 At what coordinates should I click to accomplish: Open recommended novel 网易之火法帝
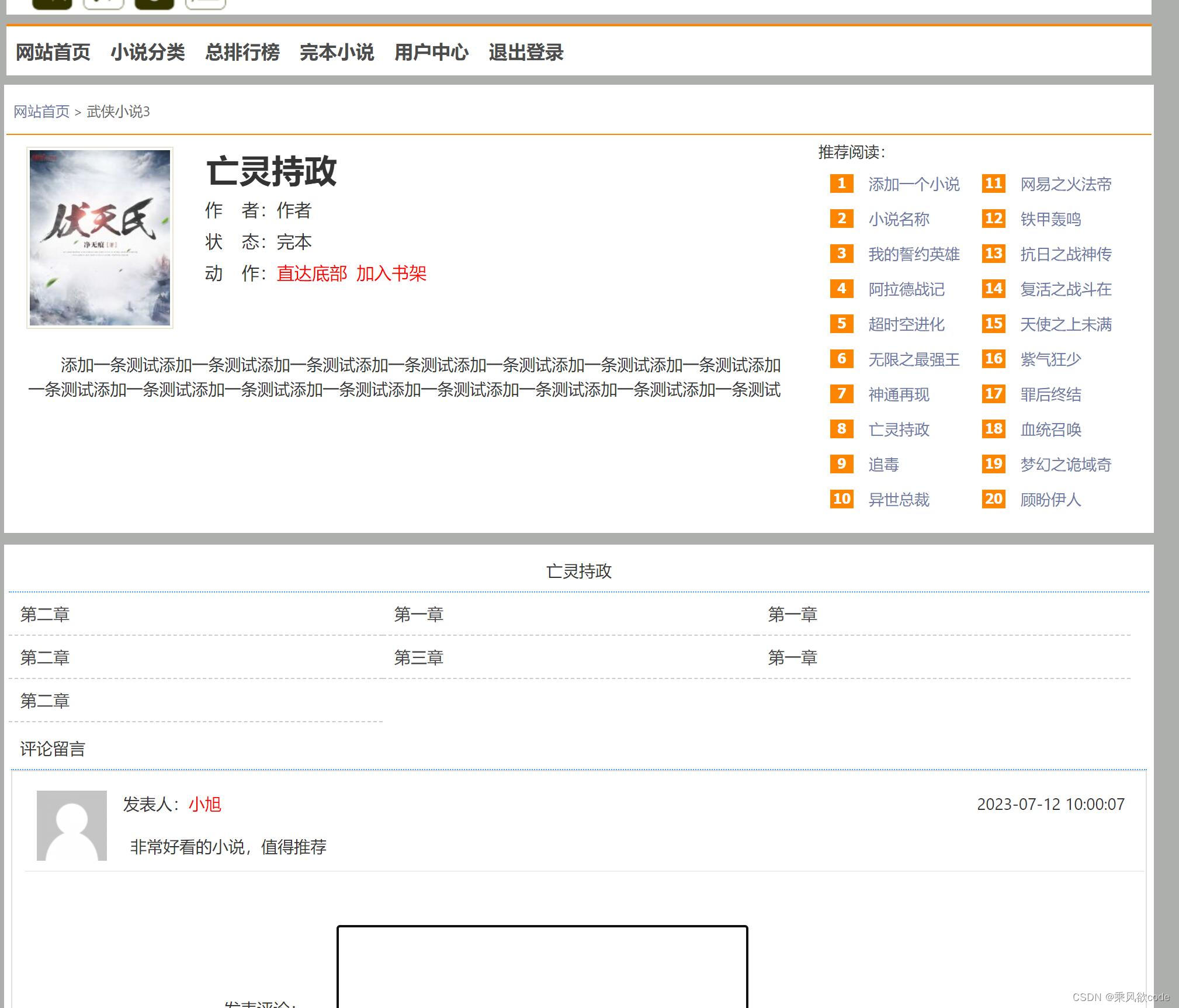point(1064,184)
